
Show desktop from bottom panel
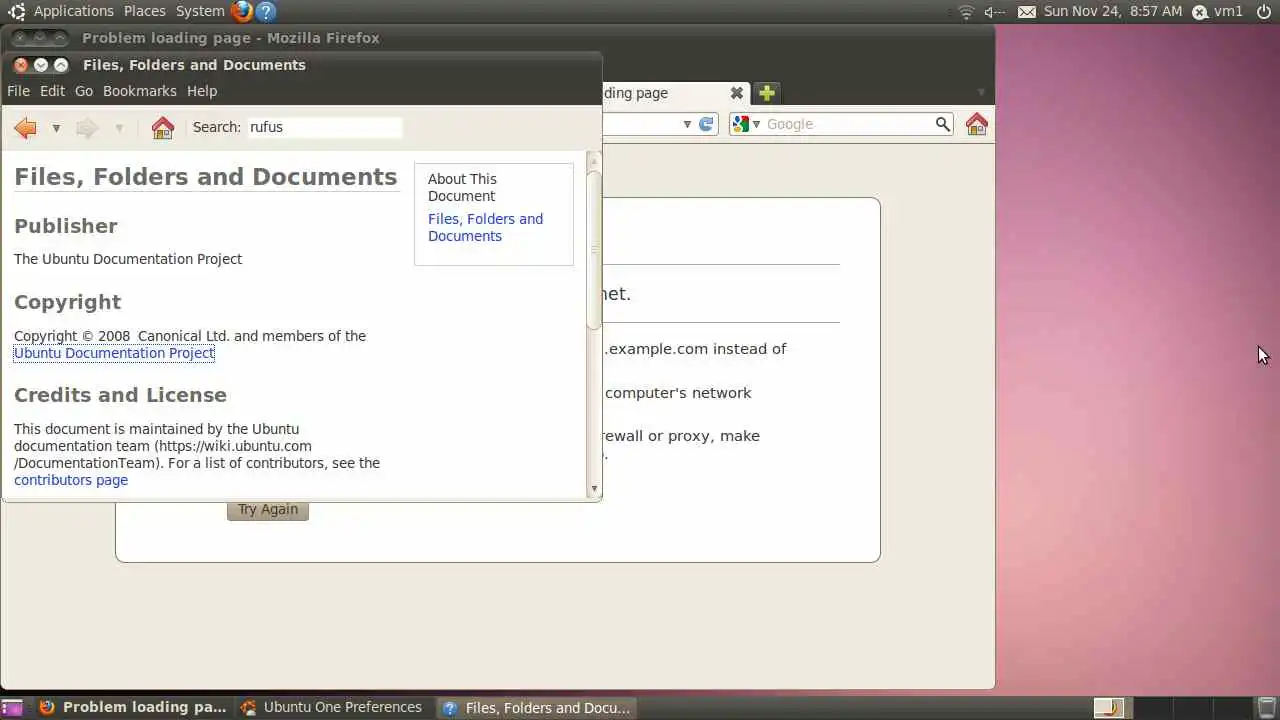coord(12,708)
